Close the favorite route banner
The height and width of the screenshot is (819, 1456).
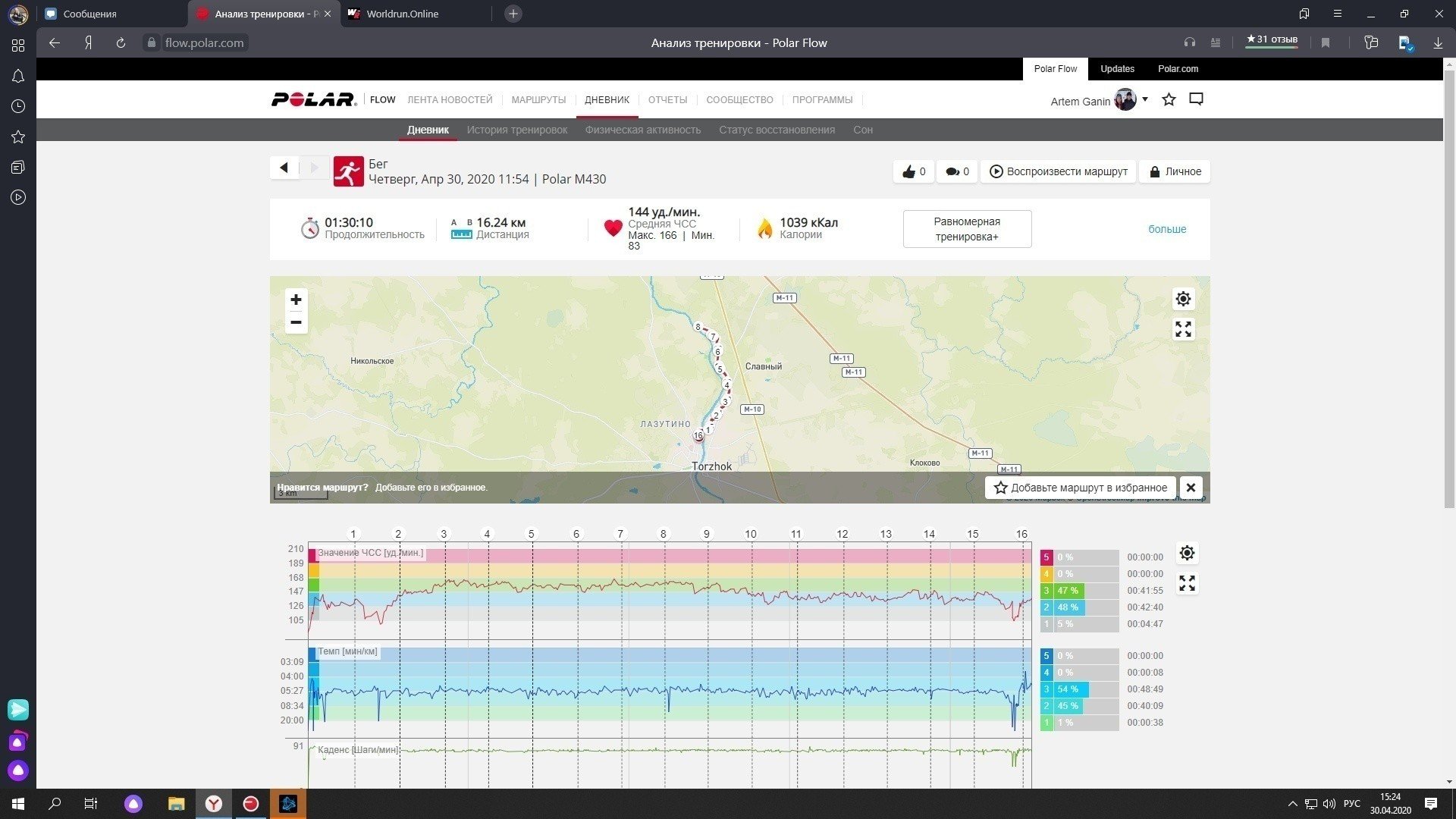tap(1191, 488)
